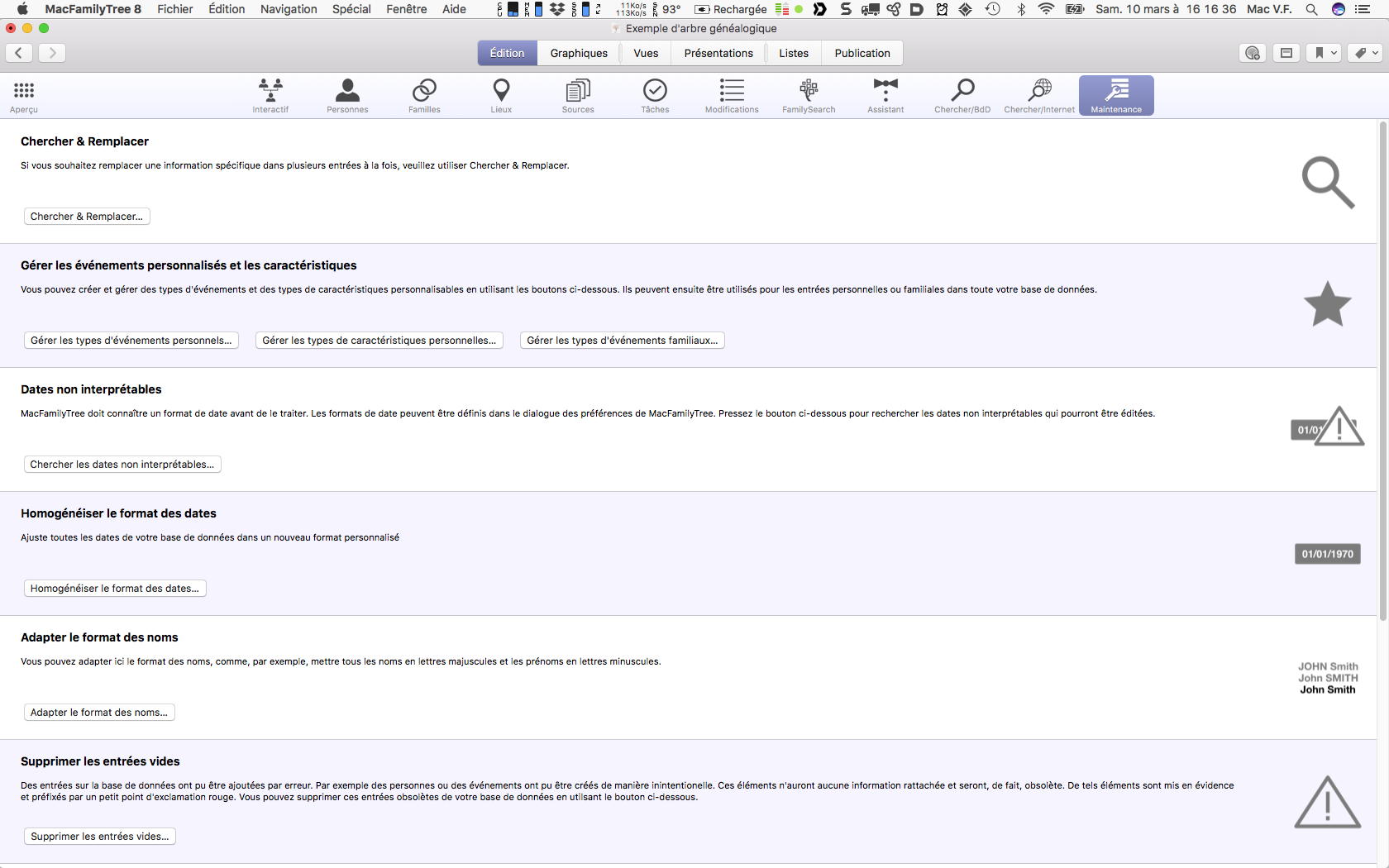Open the MacFamilyTree 8 application menu
1389x868 pixels.
[x=93, y=9]
